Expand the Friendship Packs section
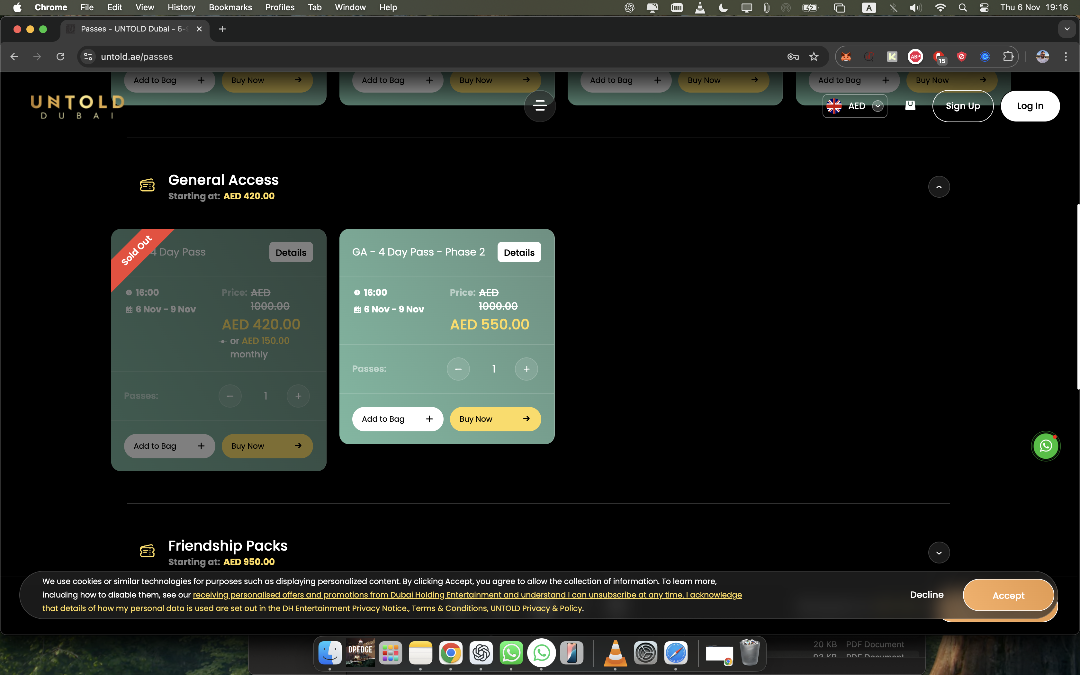This screenshot has width=1080, height=675. click(938, 552)
